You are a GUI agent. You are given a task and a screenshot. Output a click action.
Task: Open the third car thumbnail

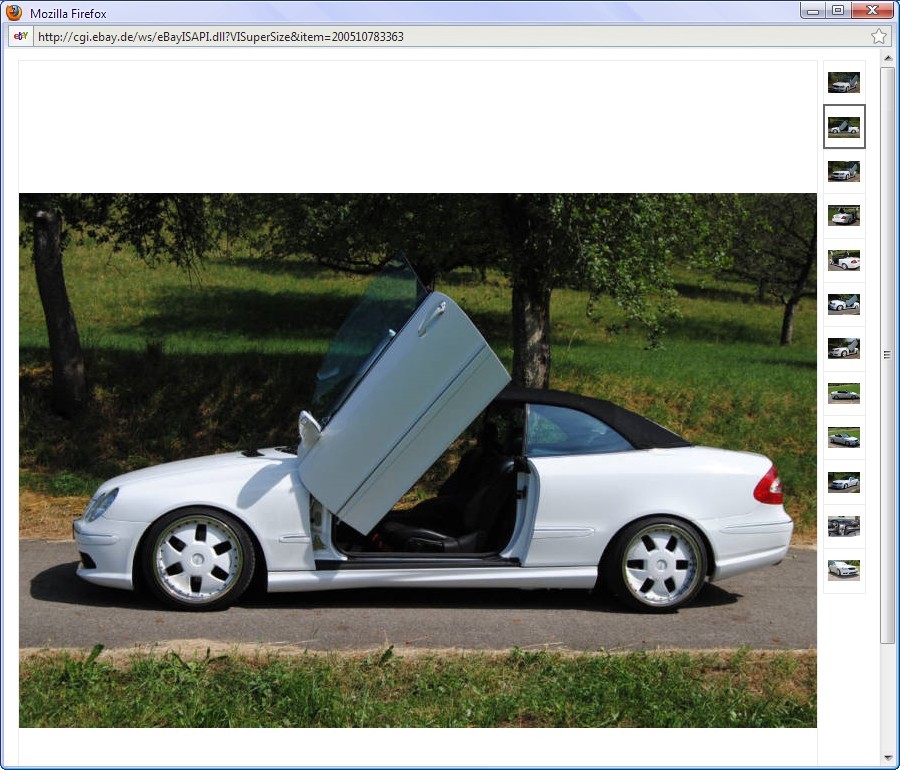click(x=843, y=171)
